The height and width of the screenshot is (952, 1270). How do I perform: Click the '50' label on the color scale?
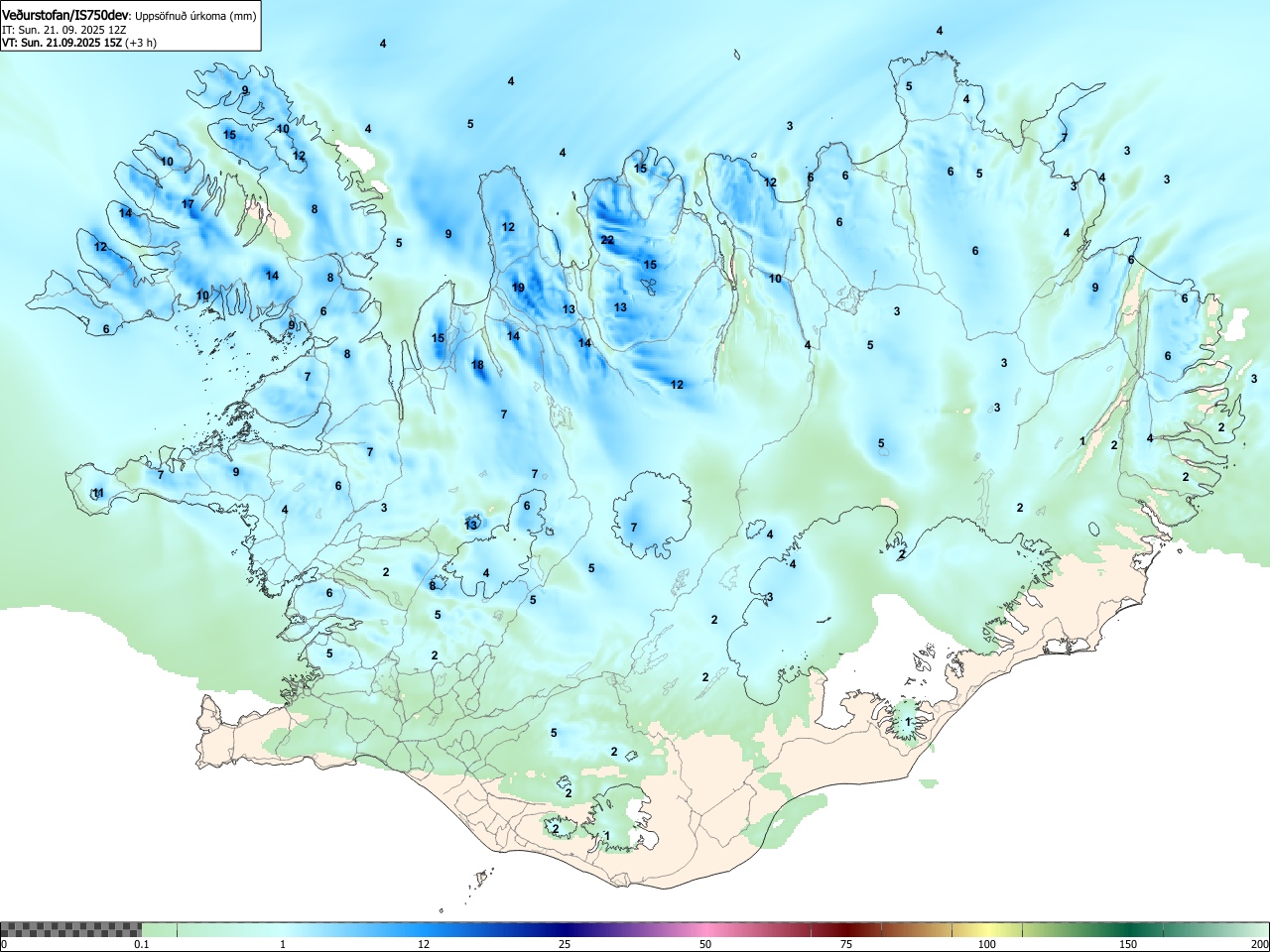pos(705,944)
